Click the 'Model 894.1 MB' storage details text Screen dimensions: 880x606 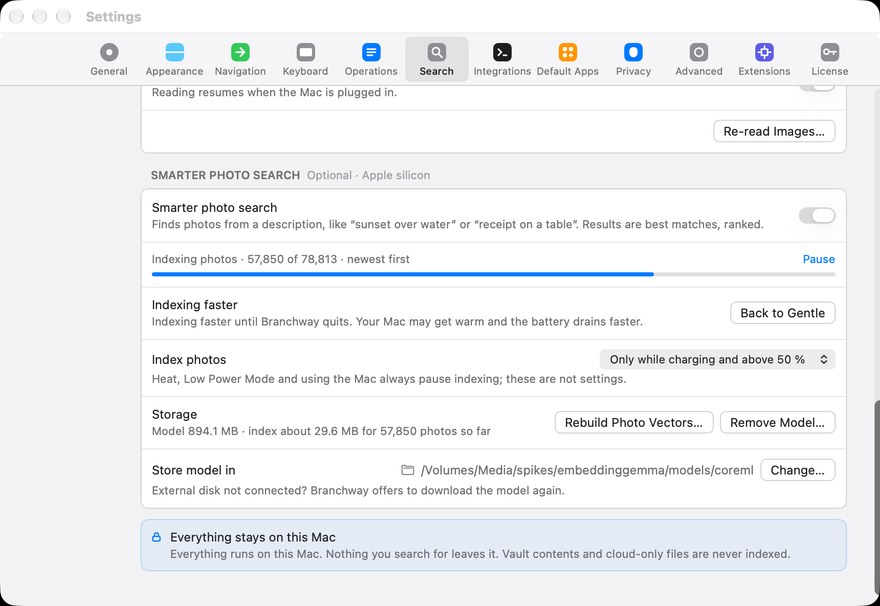tap(321, 431)
